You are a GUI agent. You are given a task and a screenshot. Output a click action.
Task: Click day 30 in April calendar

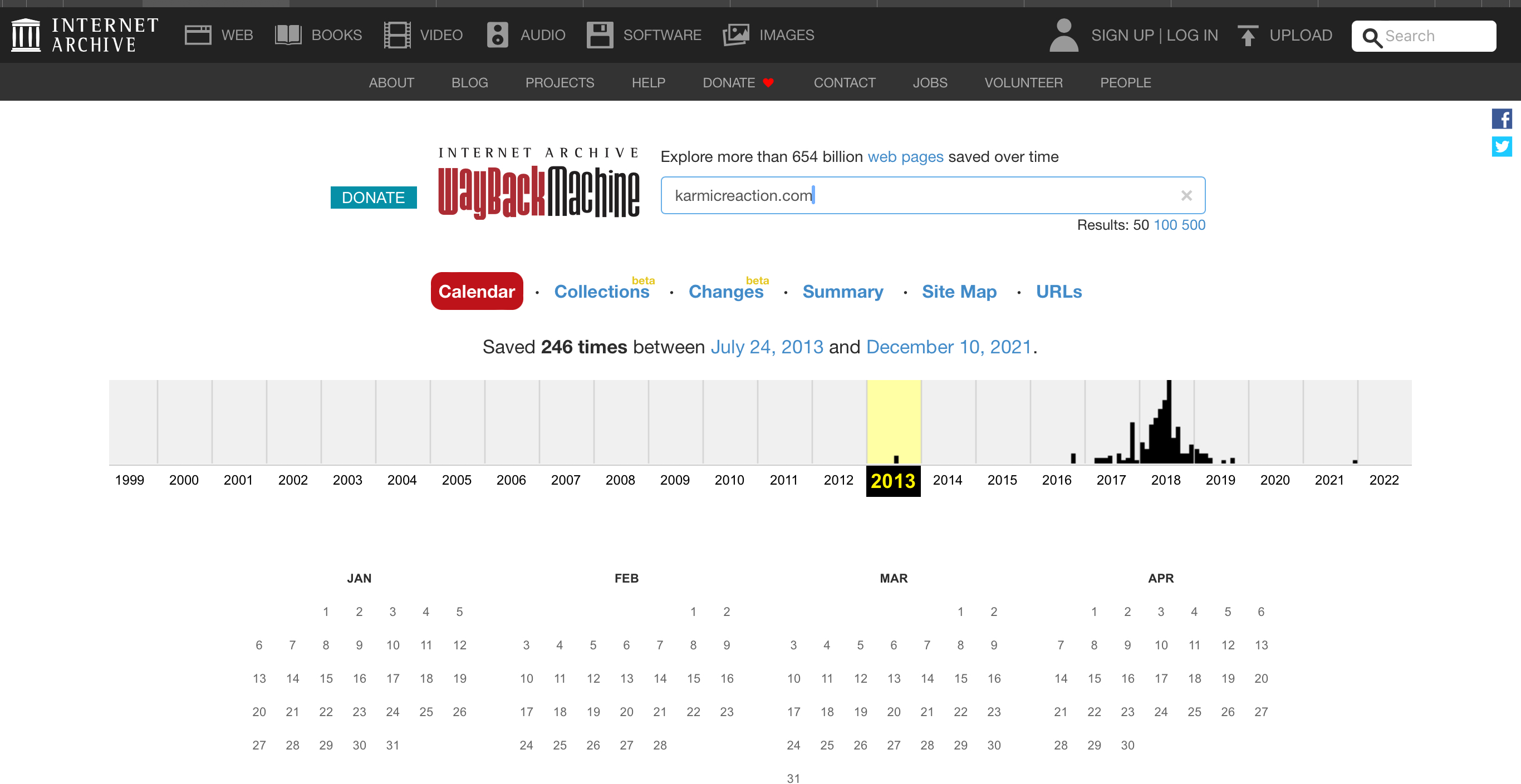click(x=1128, y=745)
